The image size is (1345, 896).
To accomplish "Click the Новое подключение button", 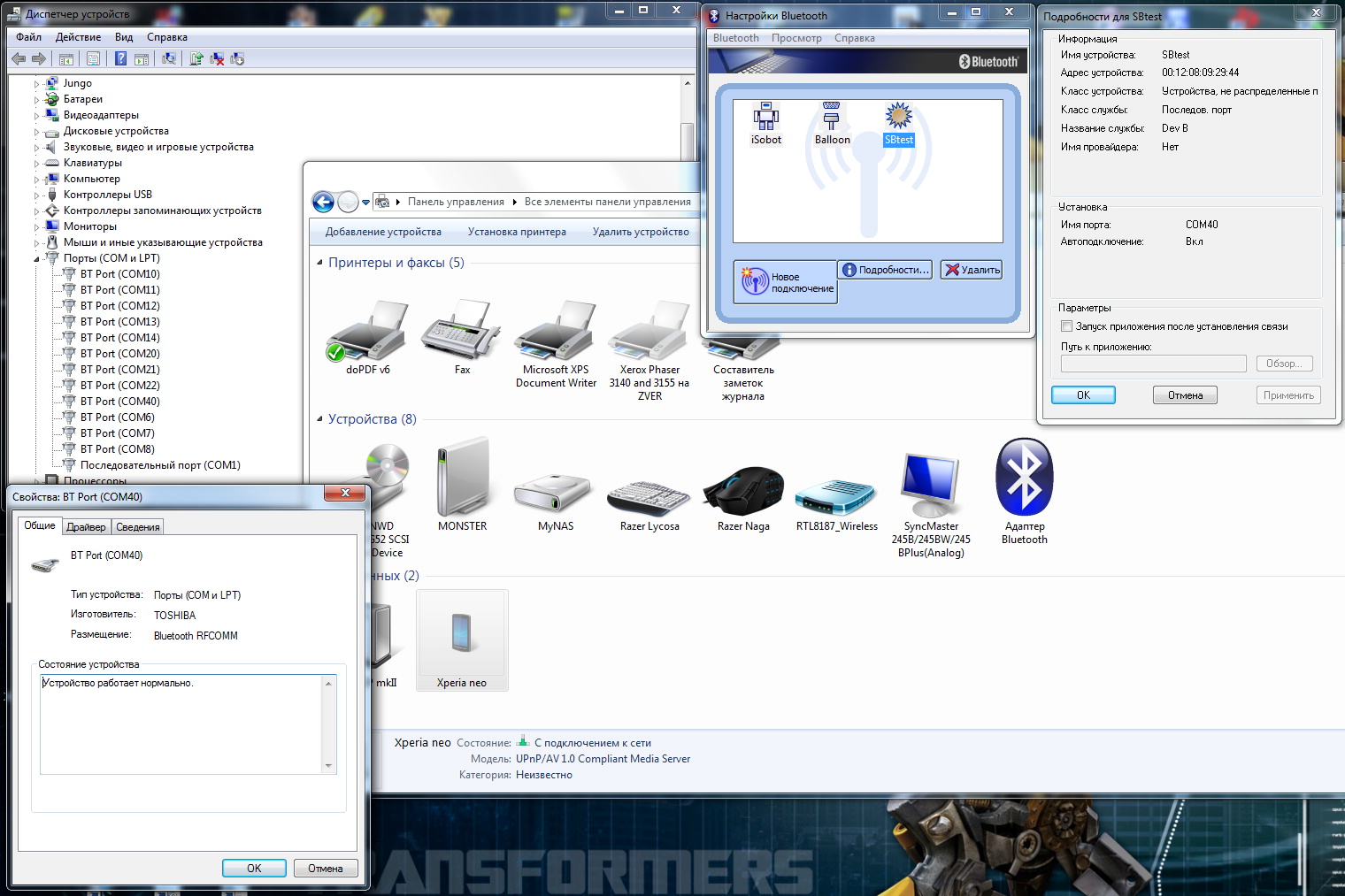I will point(786,282).
